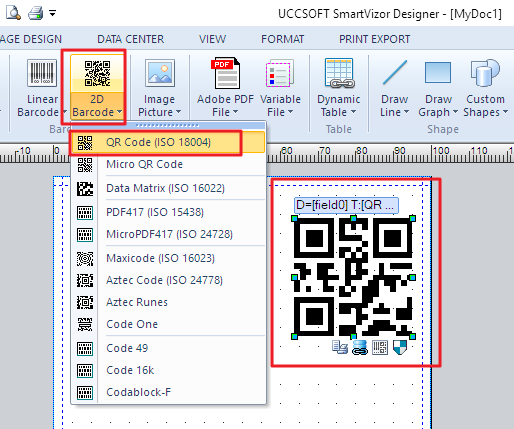514x429 pixels.
Task: Click the Custom Shapes icon
Action: point(485,73)
